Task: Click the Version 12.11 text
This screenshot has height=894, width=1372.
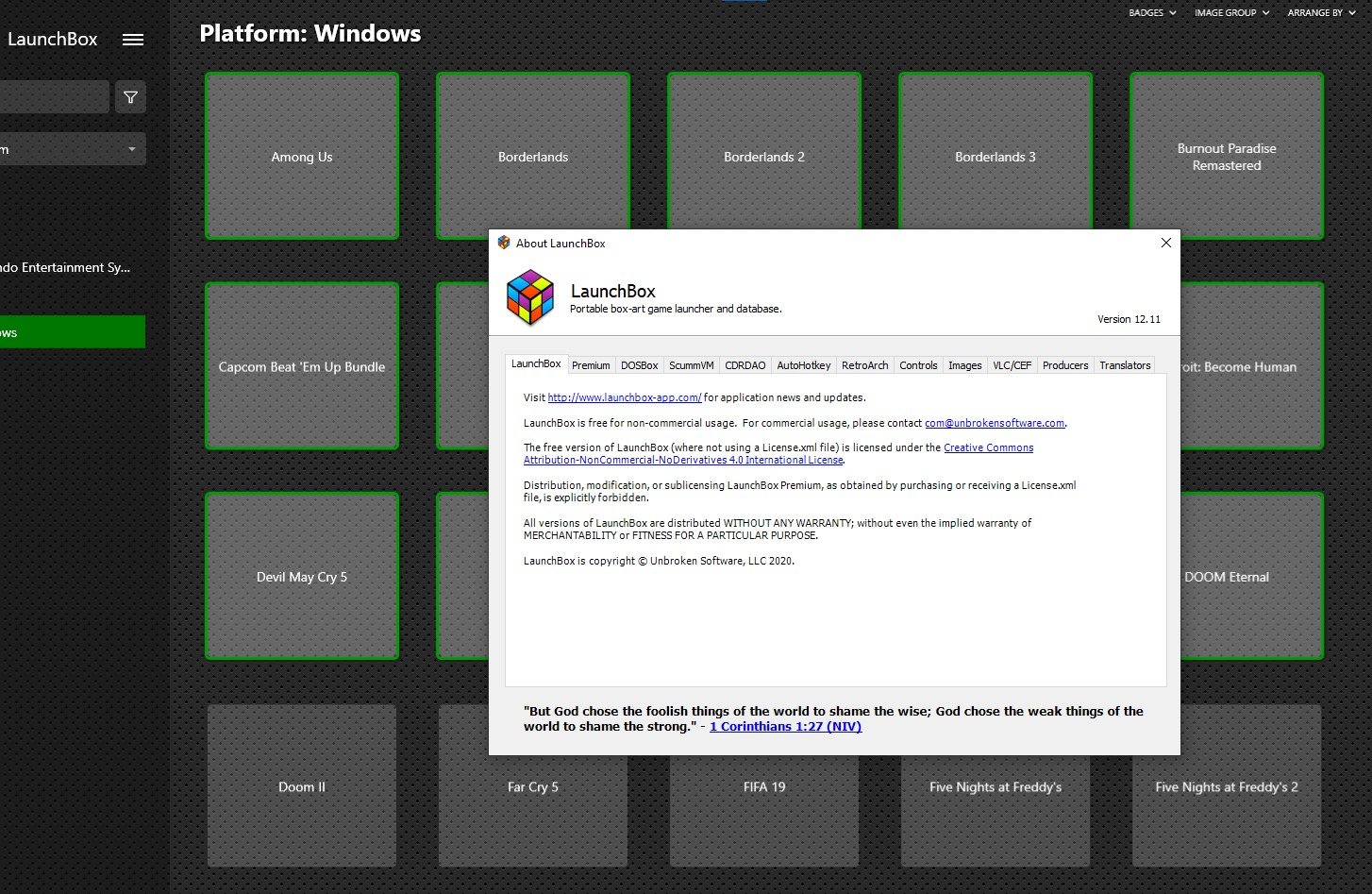Action: click(x=1129, y=319)
